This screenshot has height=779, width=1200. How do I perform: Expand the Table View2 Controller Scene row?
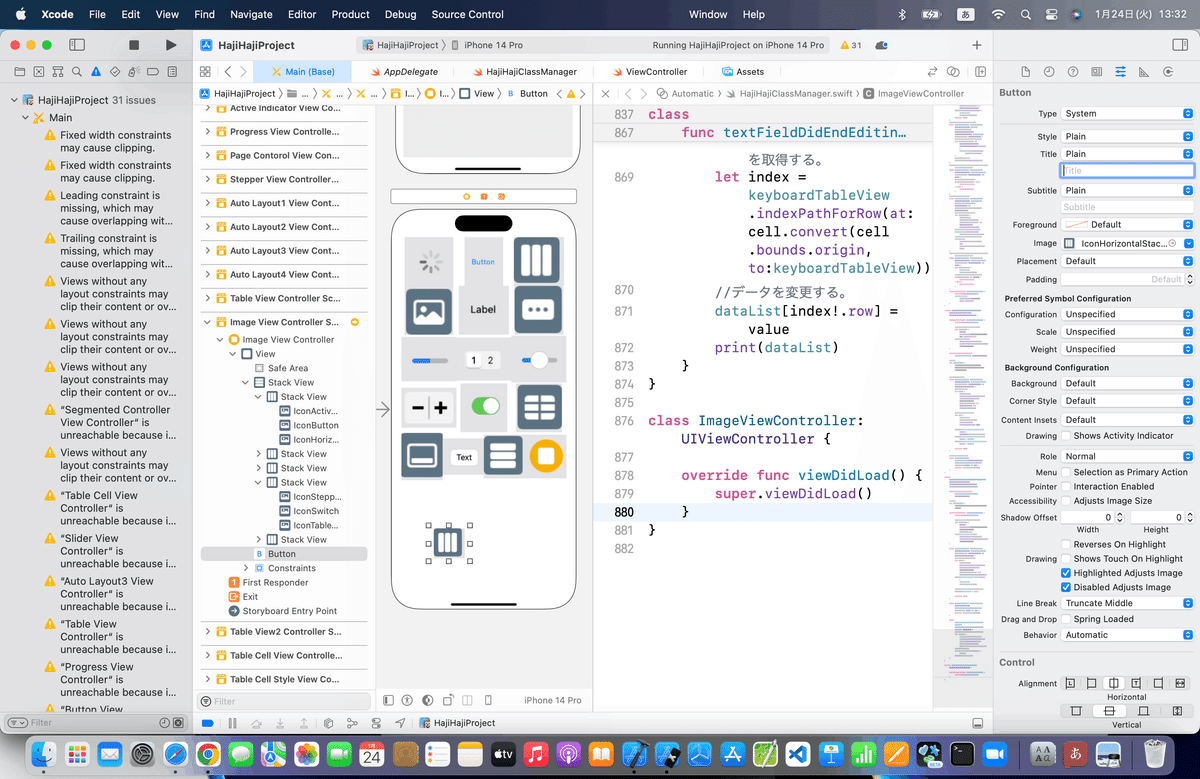(208, 632)
